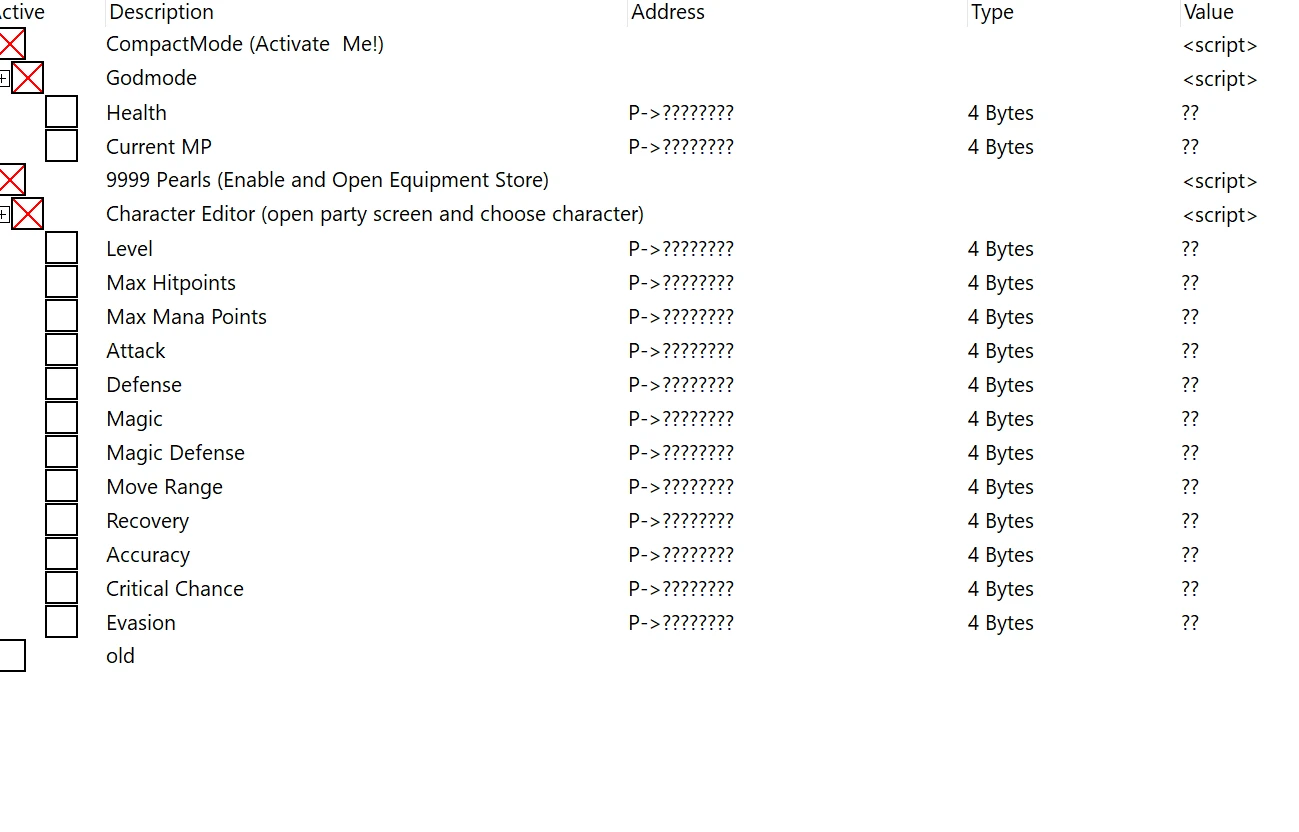Image resolution: width=1299 pixels, height=832 pixels.
Task: Click the Character Editor <script> value
Action: point(1220,214)
